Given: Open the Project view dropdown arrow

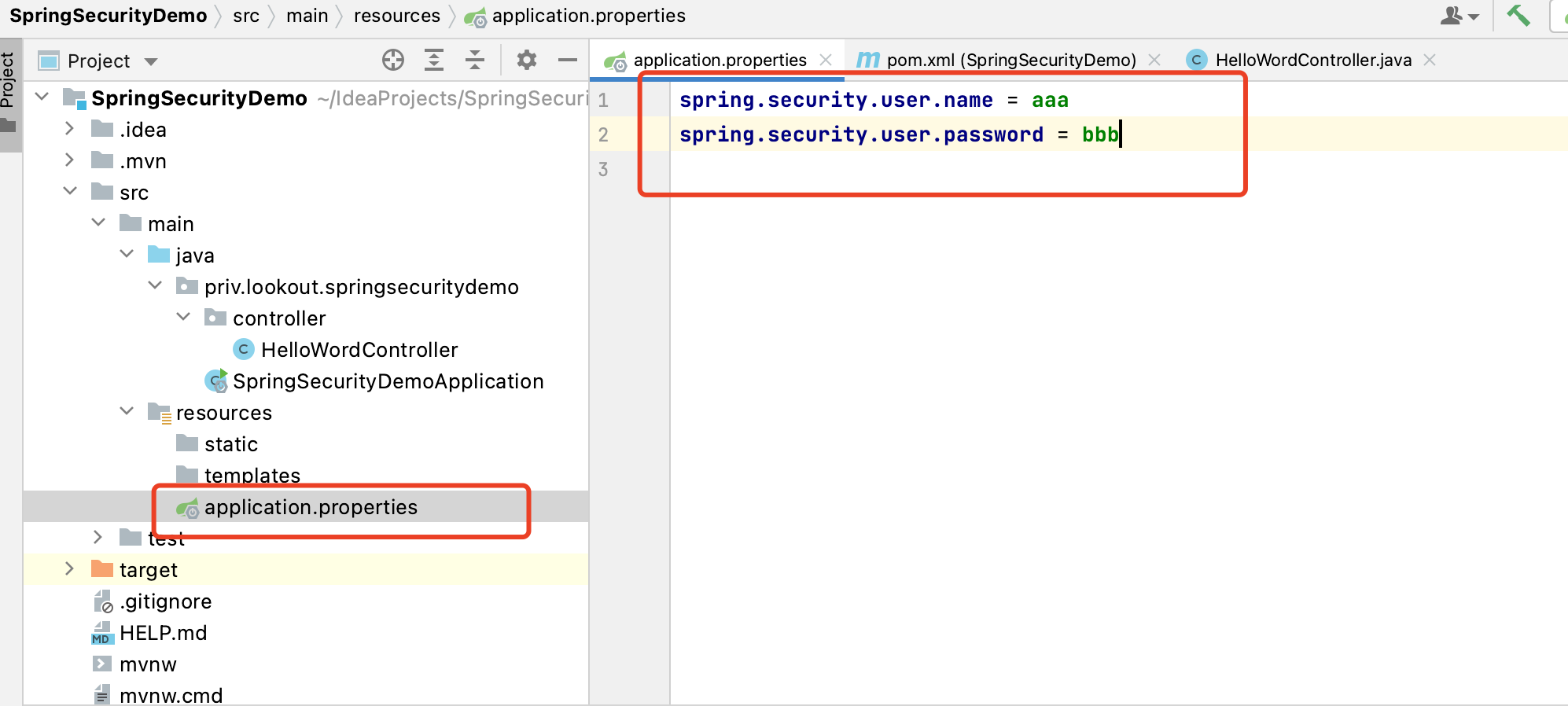Looking at the screenshot, I should pos(151,61).
